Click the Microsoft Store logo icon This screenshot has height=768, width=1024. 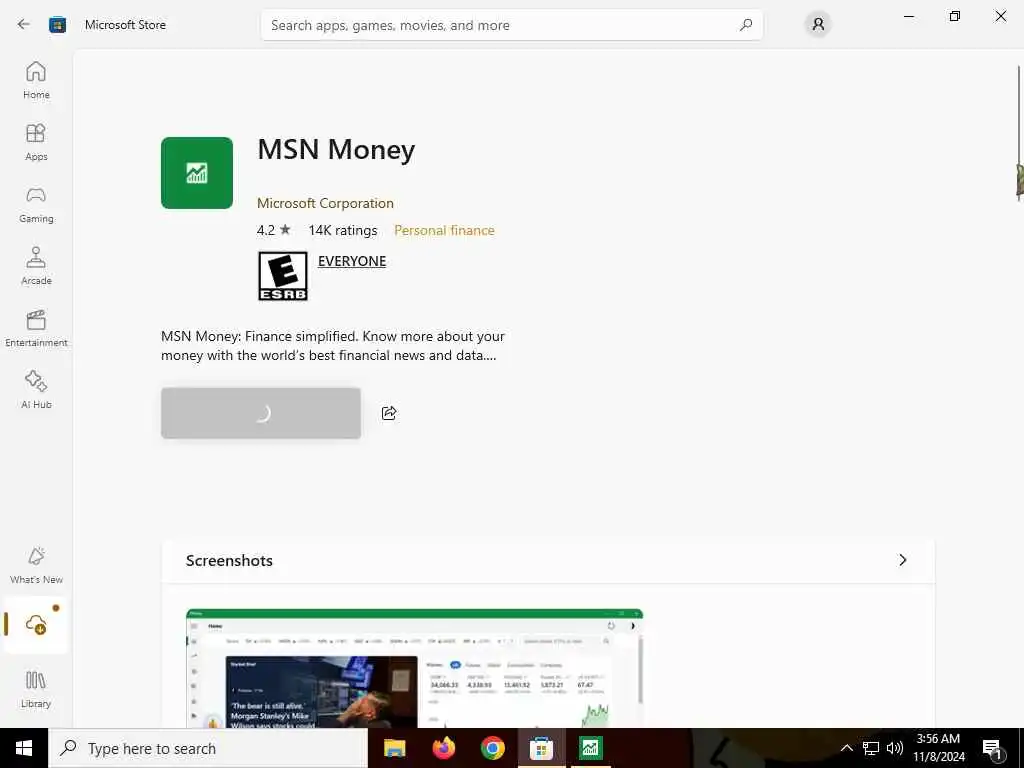[57, 25]
